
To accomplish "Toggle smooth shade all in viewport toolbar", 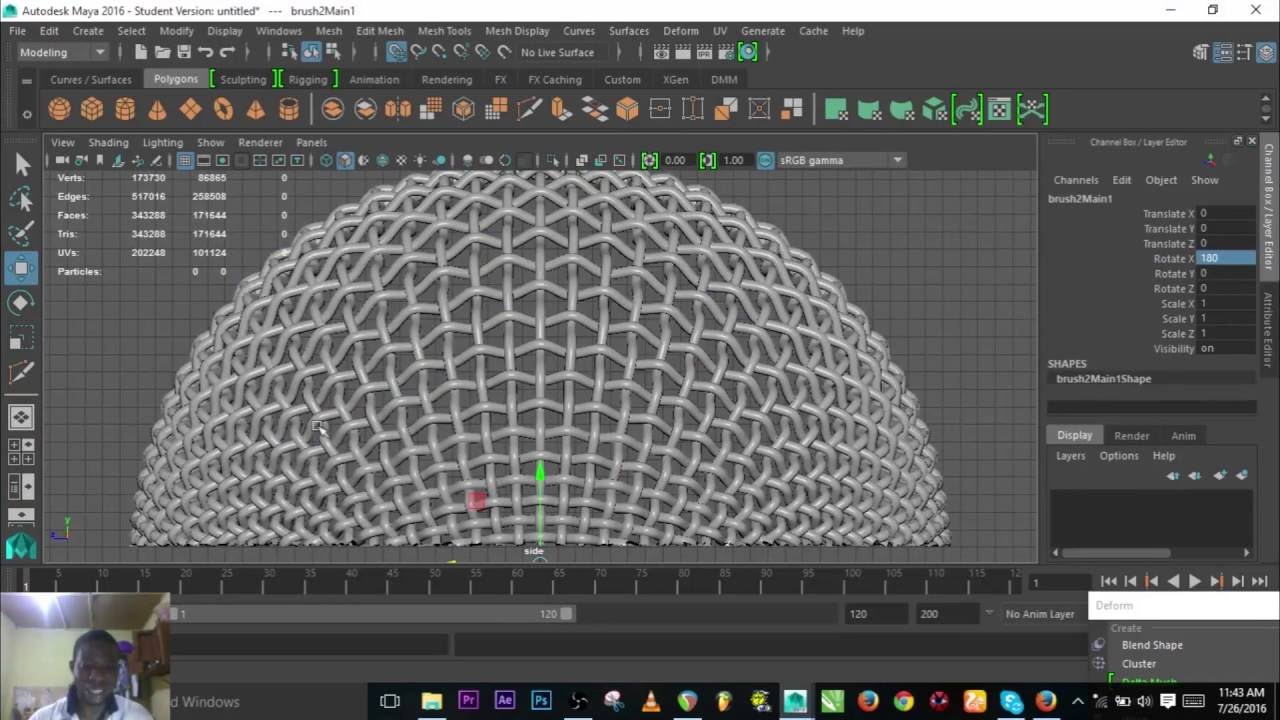I will 345,160.
